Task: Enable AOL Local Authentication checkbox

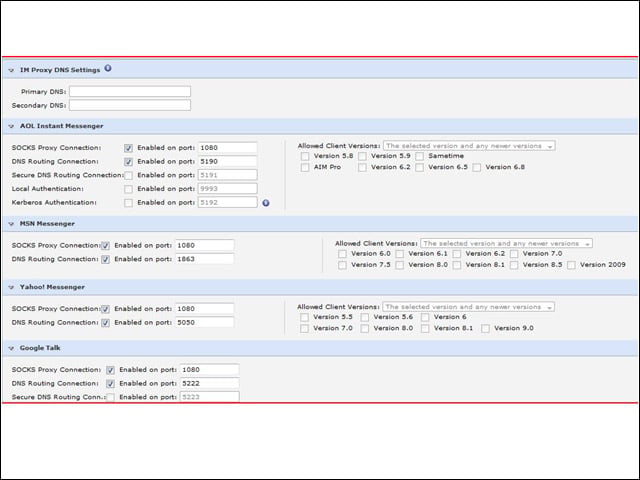Action: 128,189
